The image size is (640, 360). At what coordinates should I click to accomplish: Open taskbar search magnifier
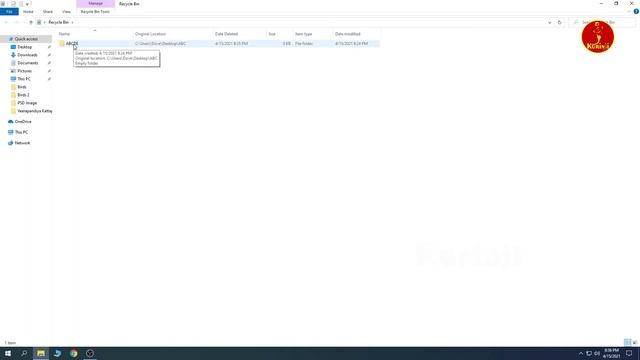(24, 353)
